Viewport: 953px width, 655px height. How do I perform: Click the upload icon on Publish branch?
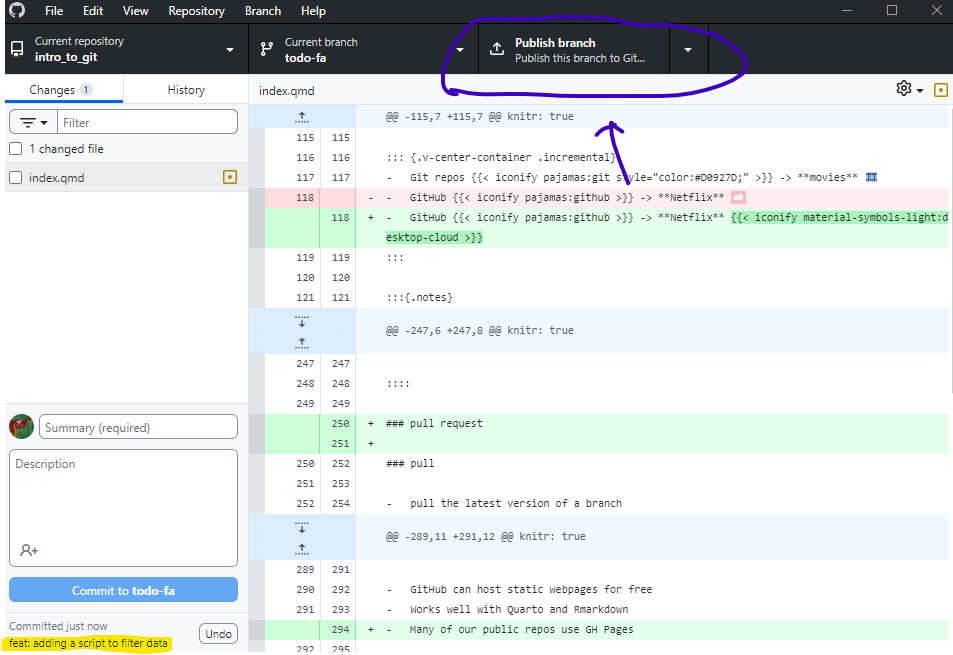tap(497, 48)
